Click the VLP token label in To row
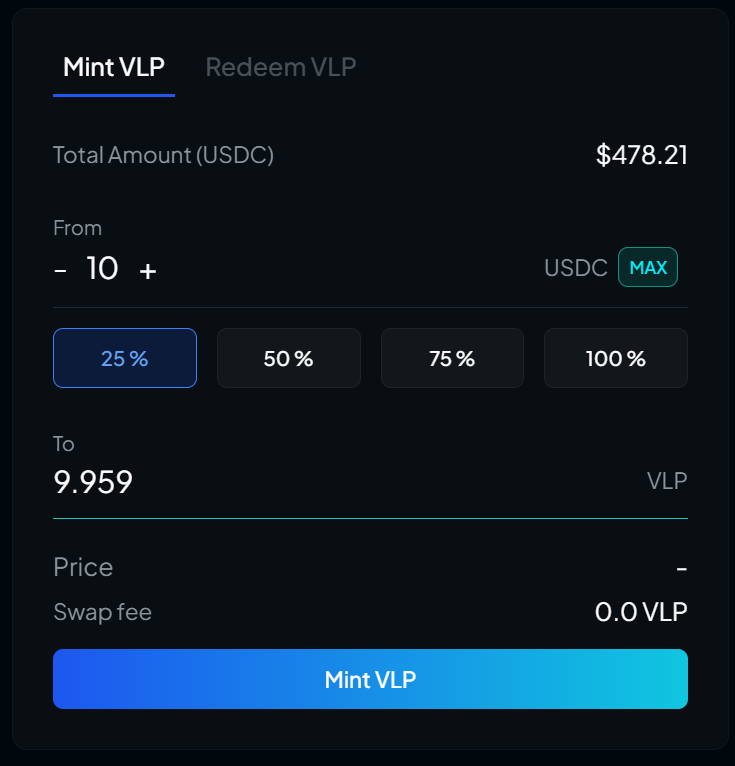Viewport: 735px width, 766px height. coord(667,481)
